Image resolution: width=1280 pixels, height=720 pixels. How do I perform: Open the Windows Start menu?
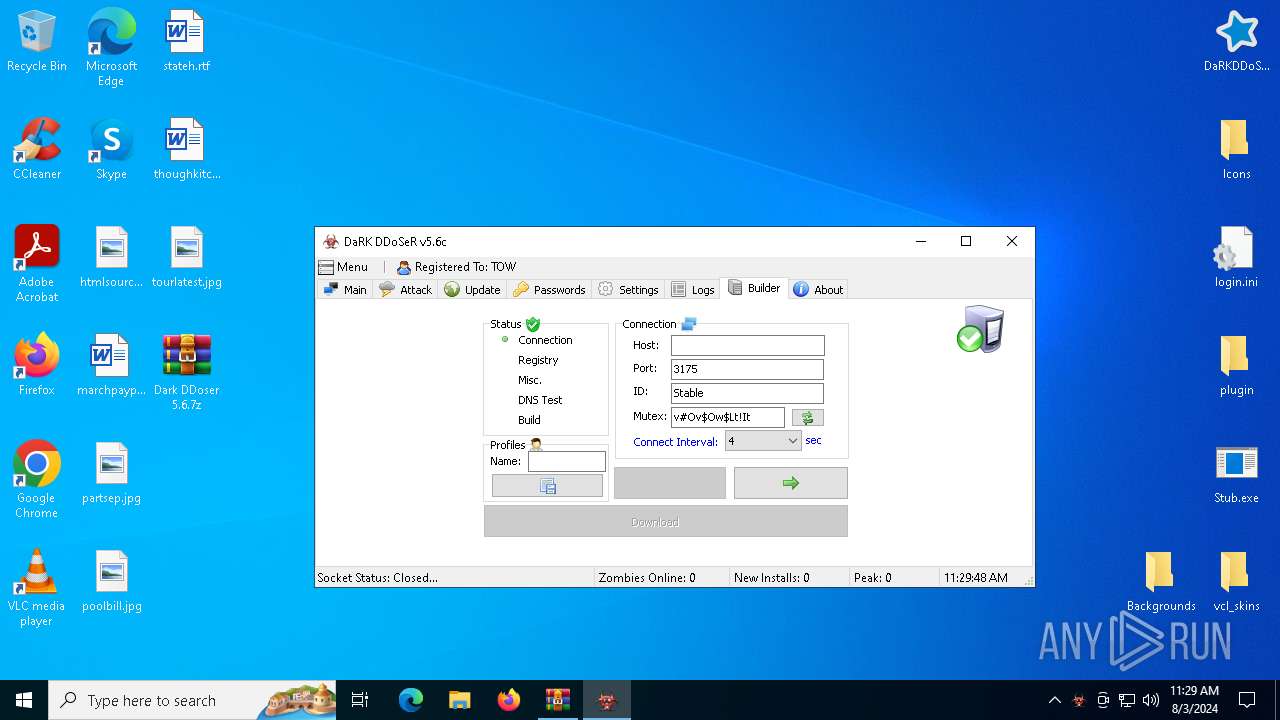(24, 700)
